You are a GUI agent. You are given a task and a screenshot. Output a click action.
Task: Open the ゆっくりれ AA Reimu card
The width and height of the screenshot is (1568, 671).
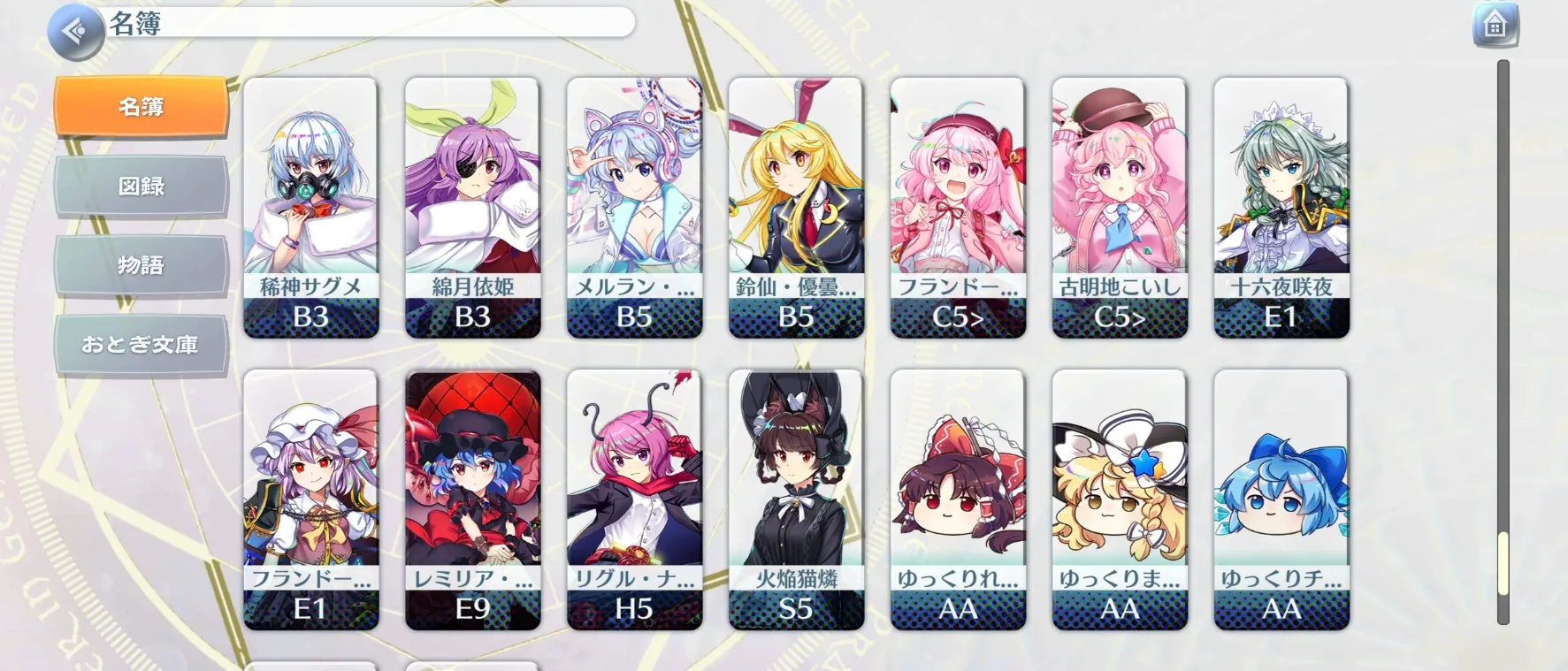[x=958, y=499]
